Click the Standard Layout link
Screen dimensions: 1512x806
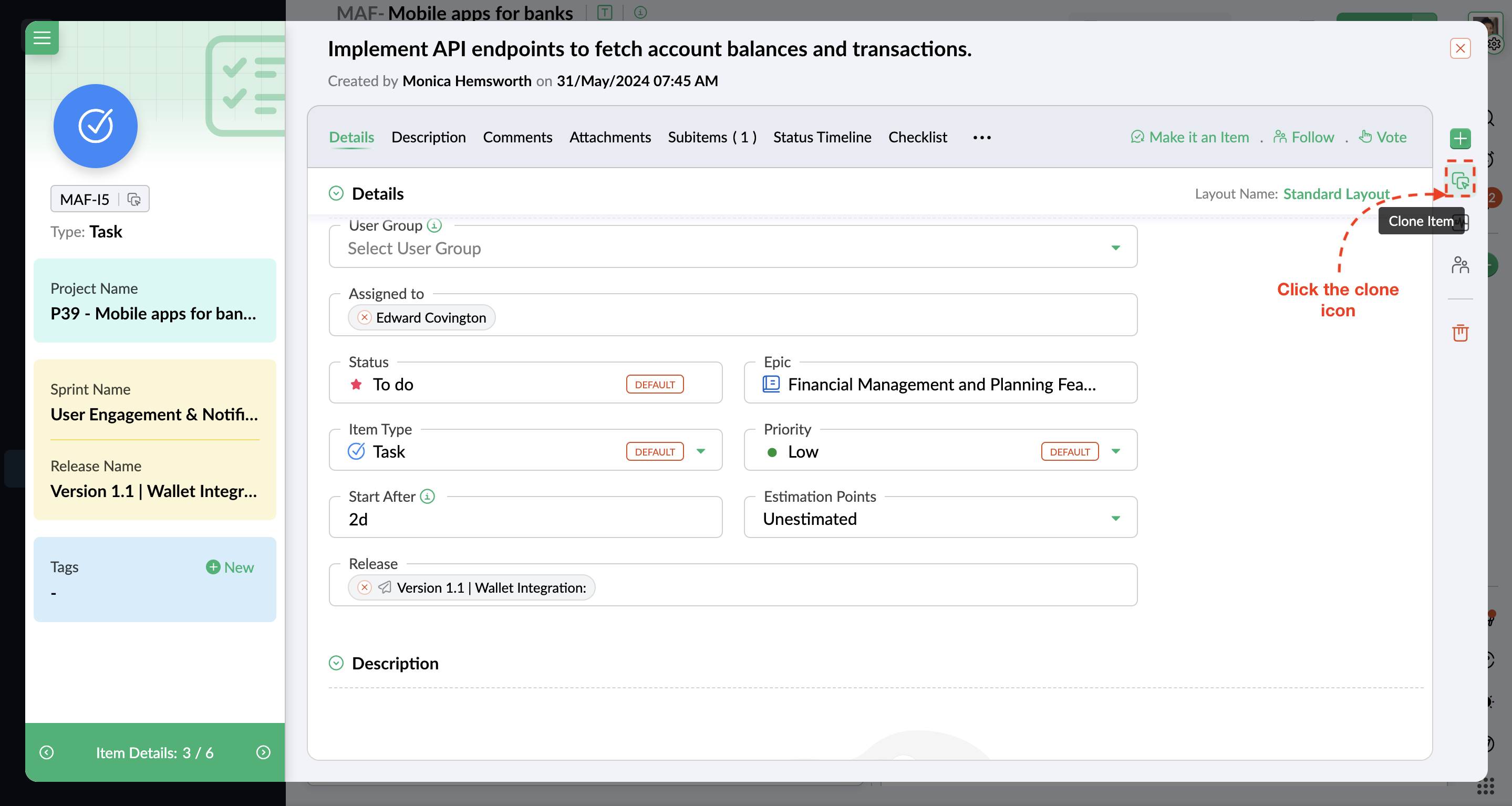1336,194
